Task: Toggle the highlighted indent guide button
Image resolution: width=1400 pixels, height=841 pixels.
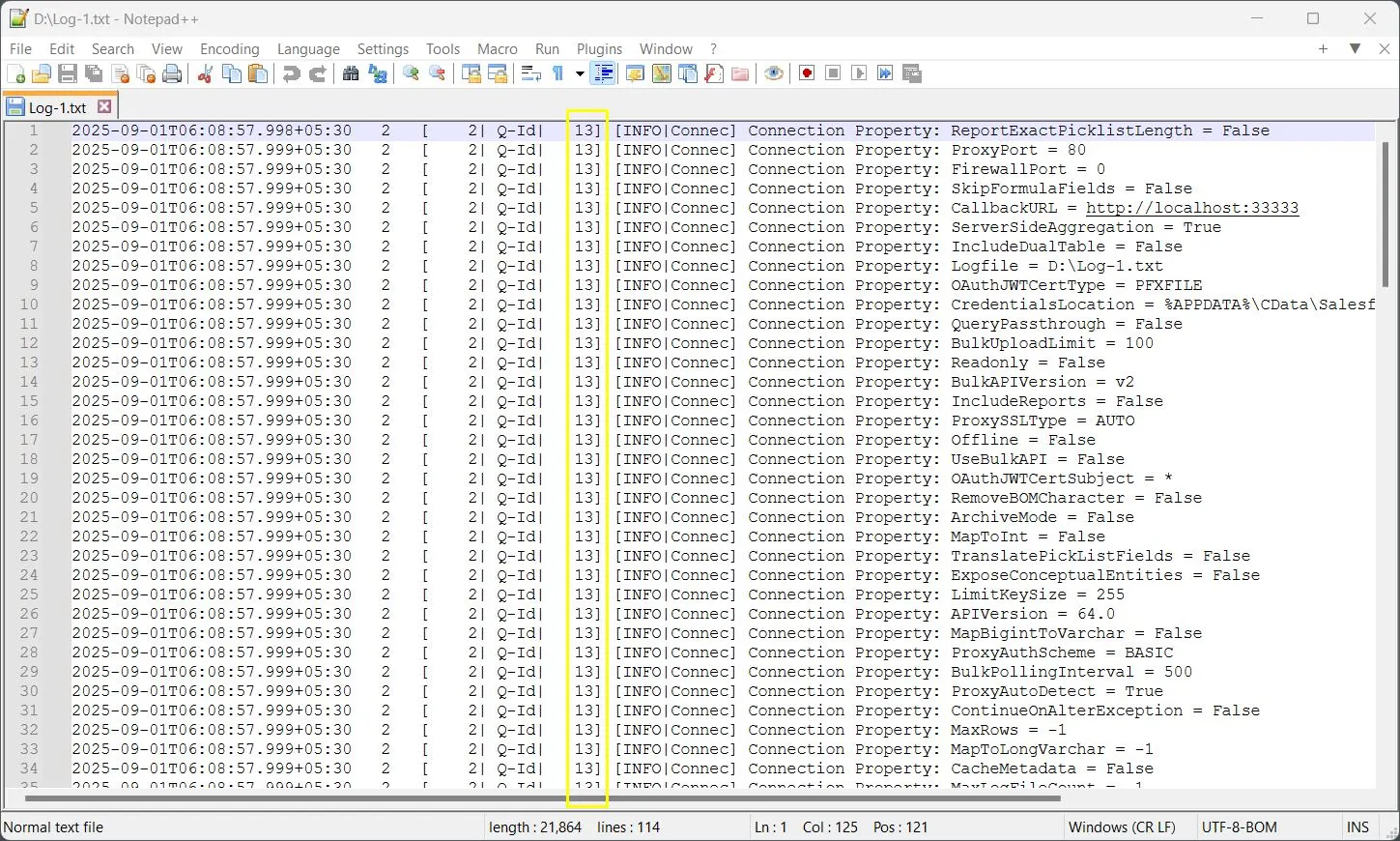Action: pos(603,74)
